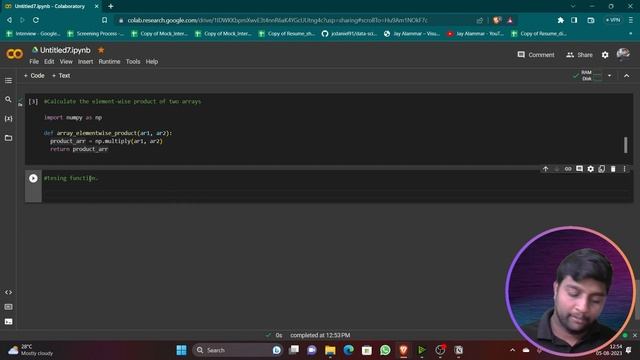Open cell editor settings gear
Screen dimensions: 640x360
591,169
